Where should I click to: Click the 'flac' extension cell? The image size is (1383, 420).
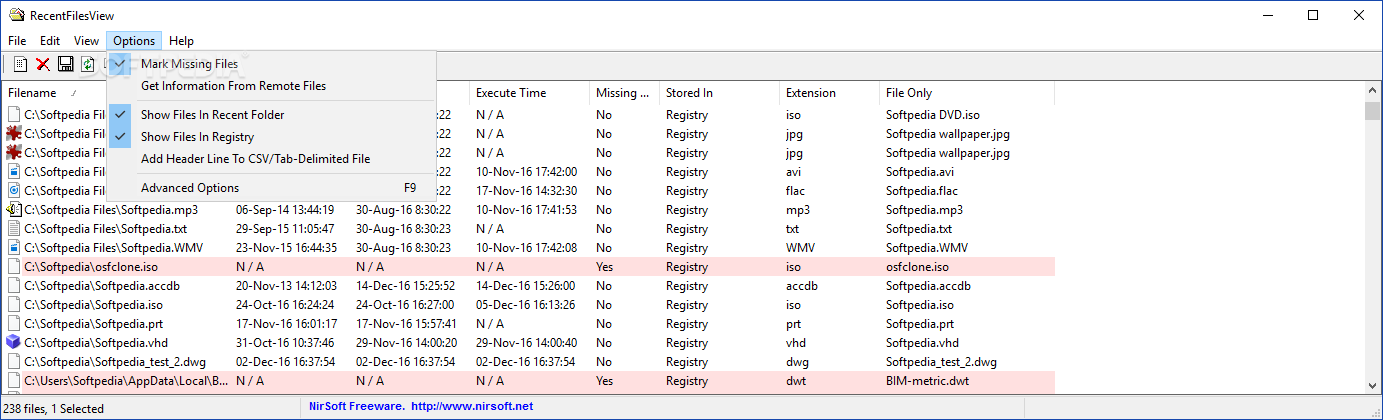(797, 191)
